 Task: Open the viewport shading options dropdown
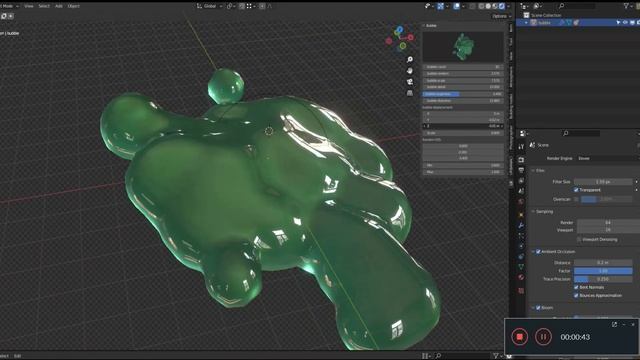pyautogui.click(x=509, y=6)
